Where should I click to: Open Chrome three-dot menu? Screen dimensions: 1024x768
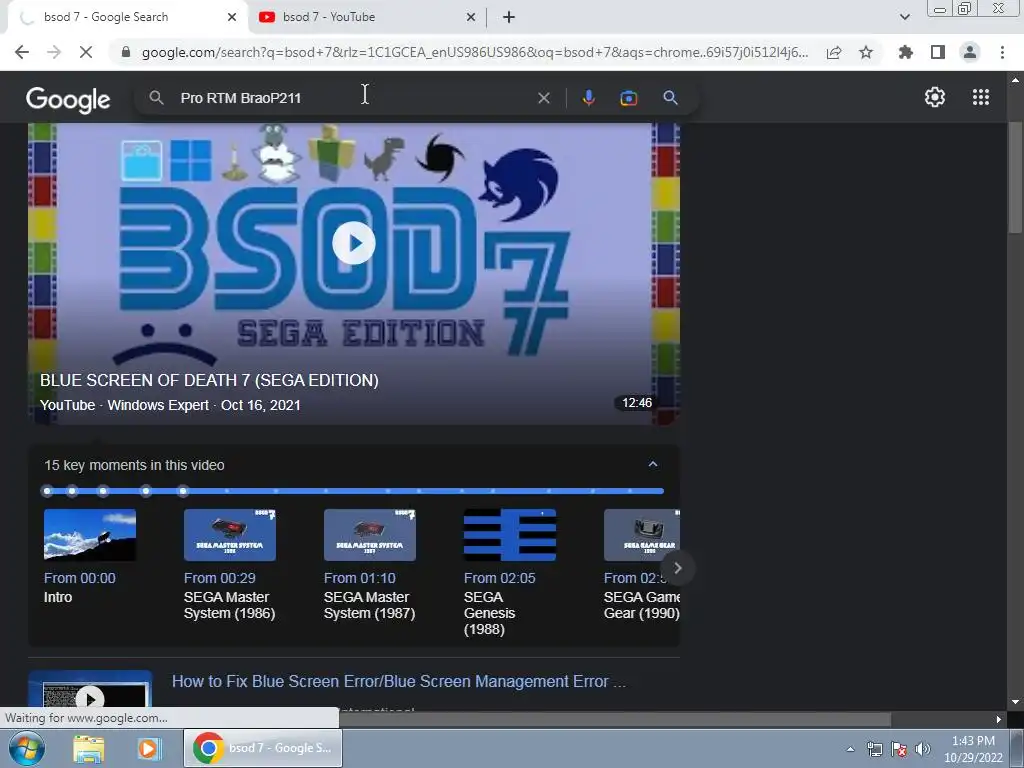[1002, 52]
